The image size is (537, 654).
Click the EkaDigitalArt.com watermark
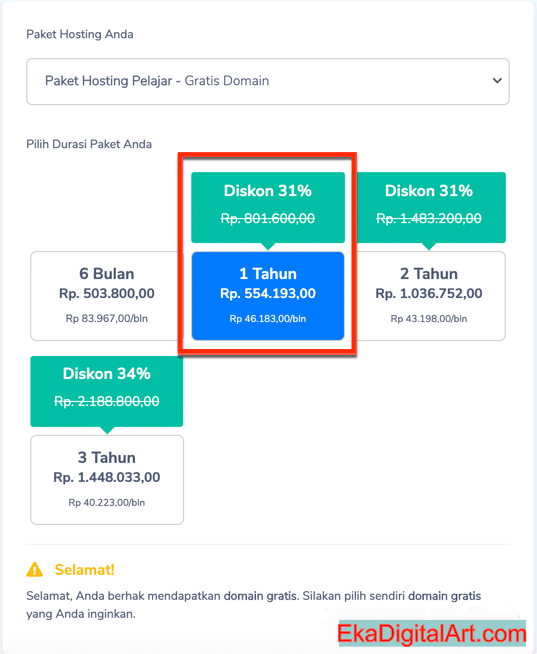click(432, 634)
